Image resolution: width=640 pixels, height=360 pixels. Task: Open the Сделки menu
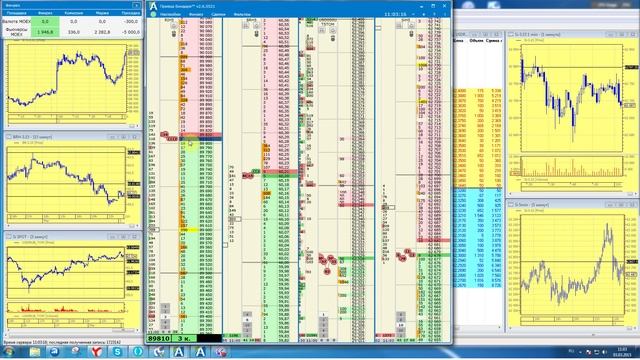coord(218,14)
